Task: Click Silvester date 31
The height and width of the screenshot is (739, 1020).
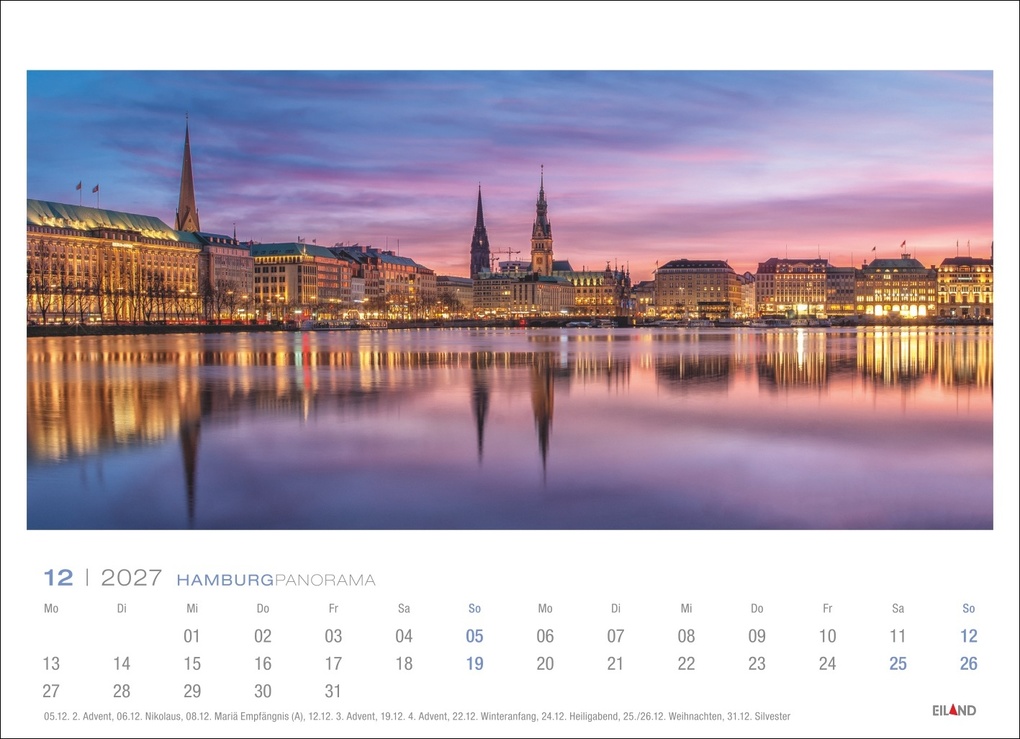Action: click(x=334, y=691)
